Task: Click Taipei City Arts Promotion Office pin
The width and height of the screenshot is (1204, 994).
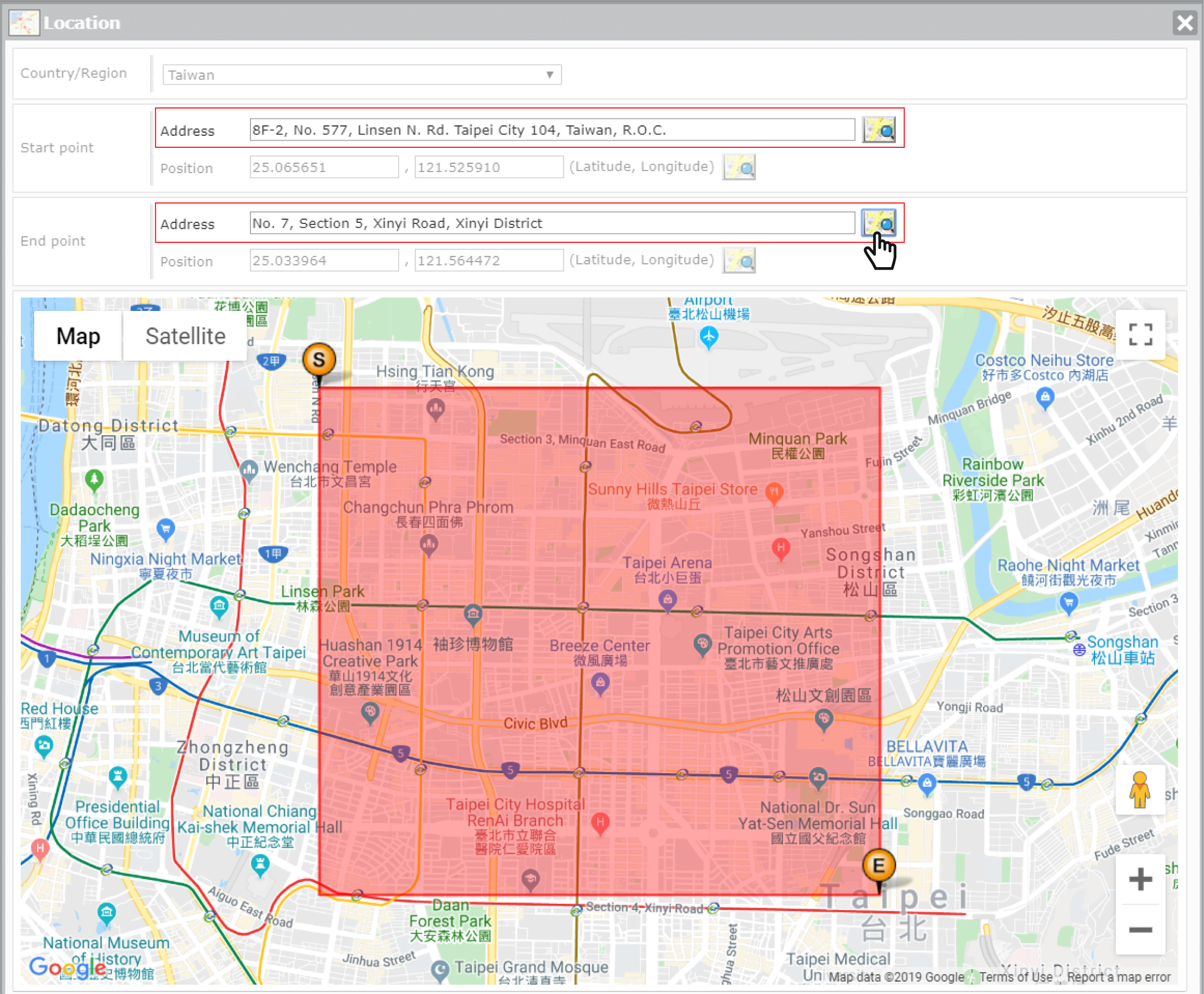Action: (702, 645)
